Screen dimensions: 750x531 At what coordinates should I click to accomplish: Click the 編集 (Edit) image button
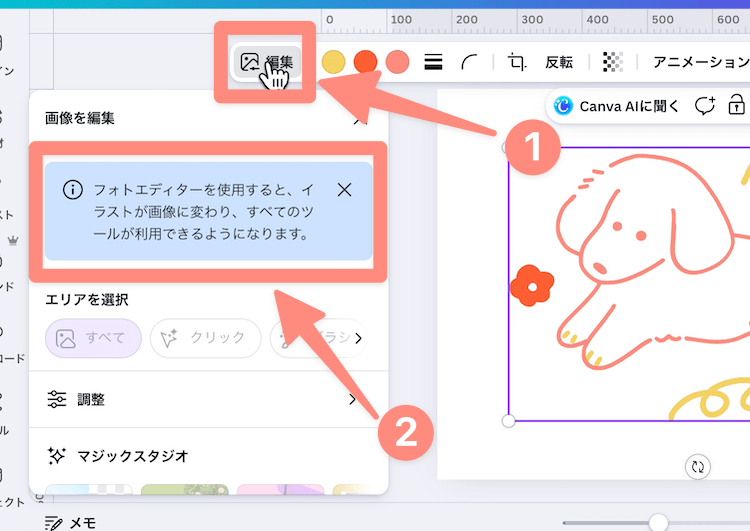pos(266,62)
